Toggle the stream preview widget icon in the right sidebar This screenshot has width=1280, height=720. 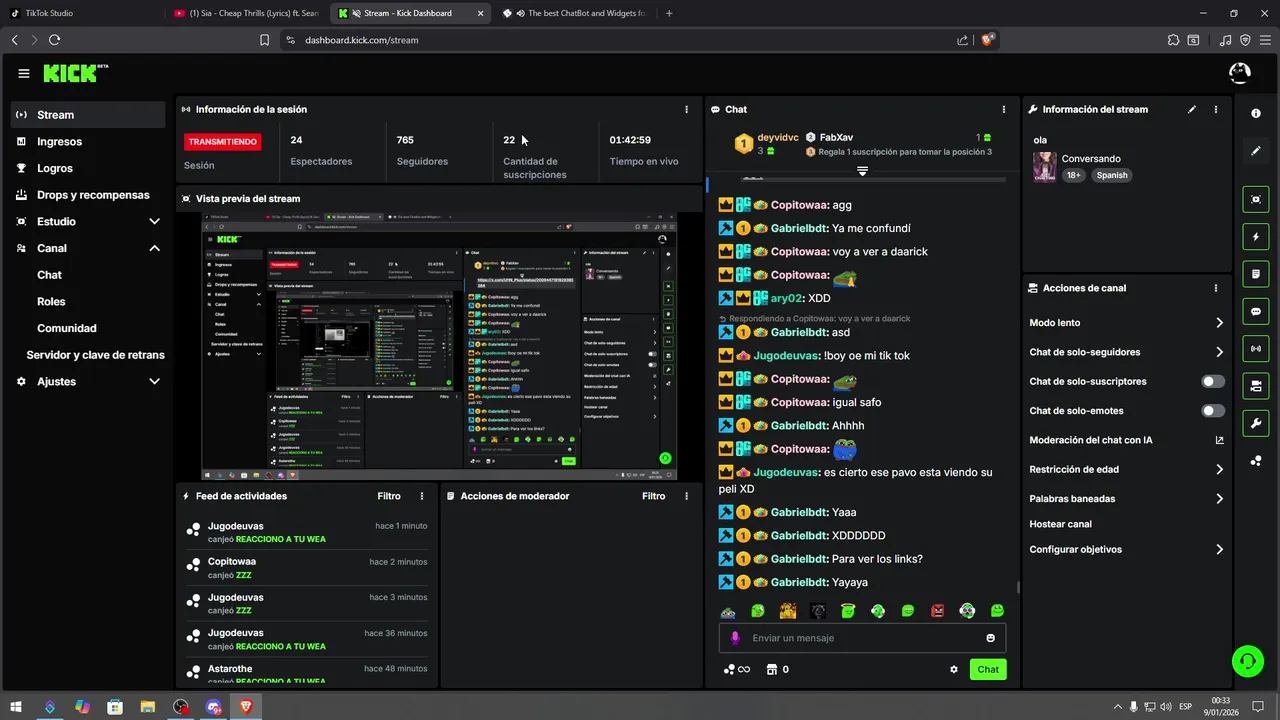1256,199
